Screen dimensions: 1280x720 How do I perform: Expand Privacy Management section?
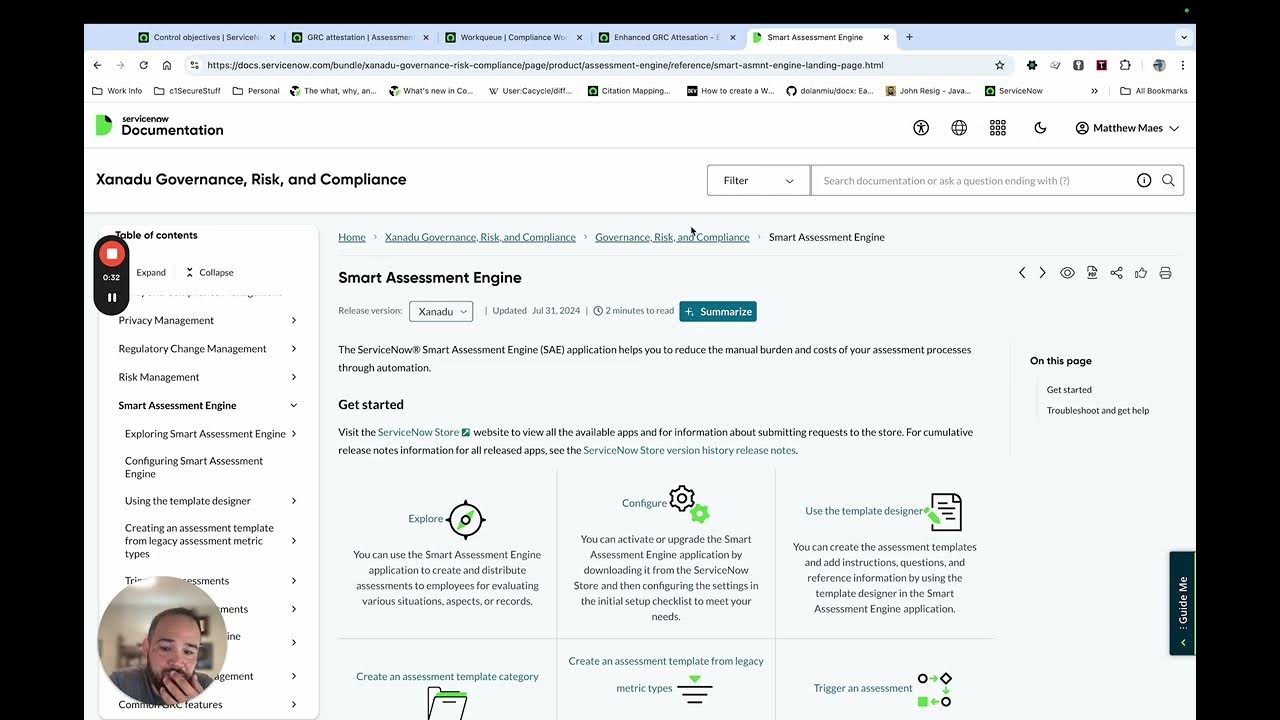click(x=294, y=320)
